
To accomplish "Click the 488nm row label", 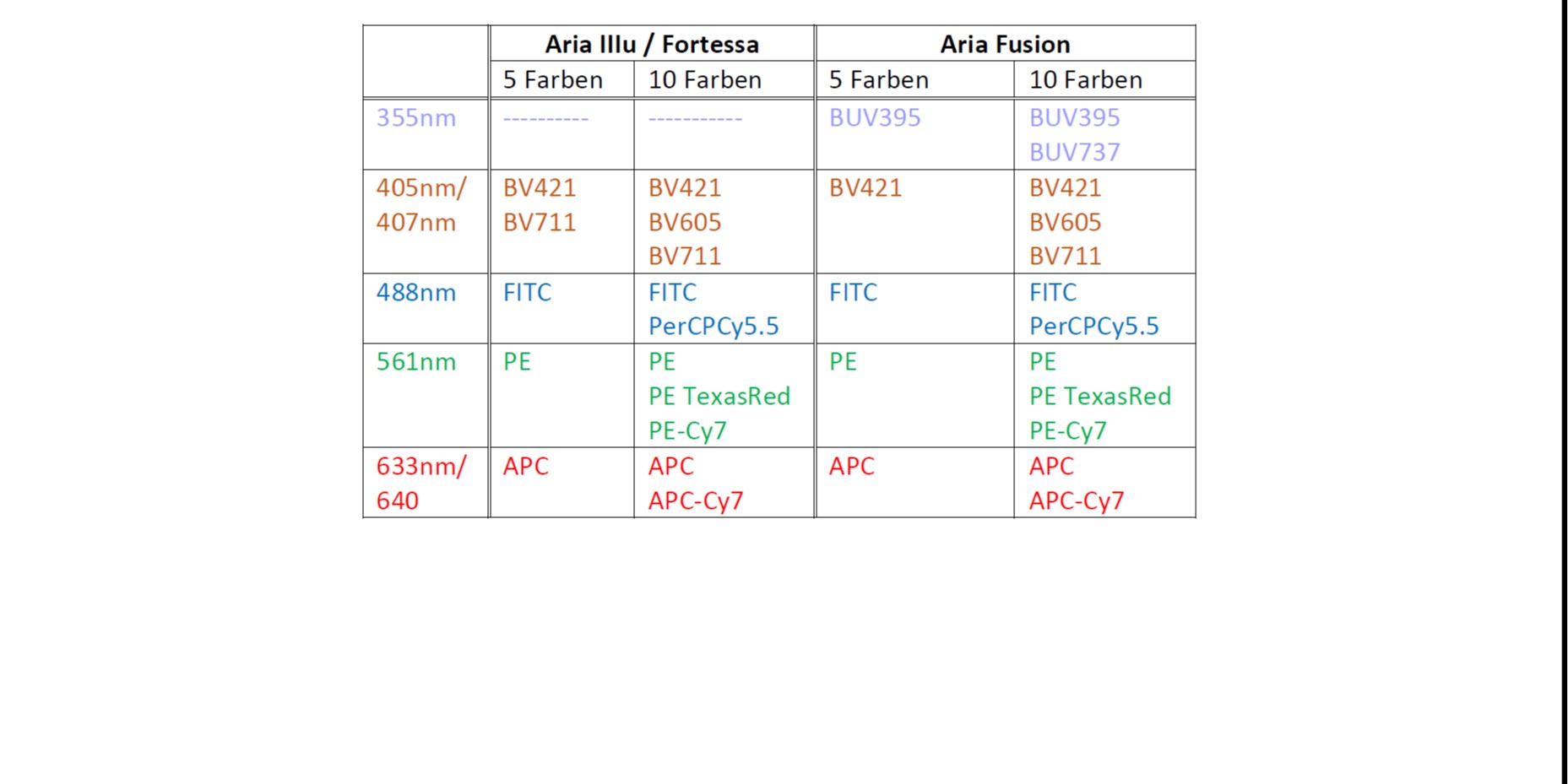I will (x=415, y=292).
